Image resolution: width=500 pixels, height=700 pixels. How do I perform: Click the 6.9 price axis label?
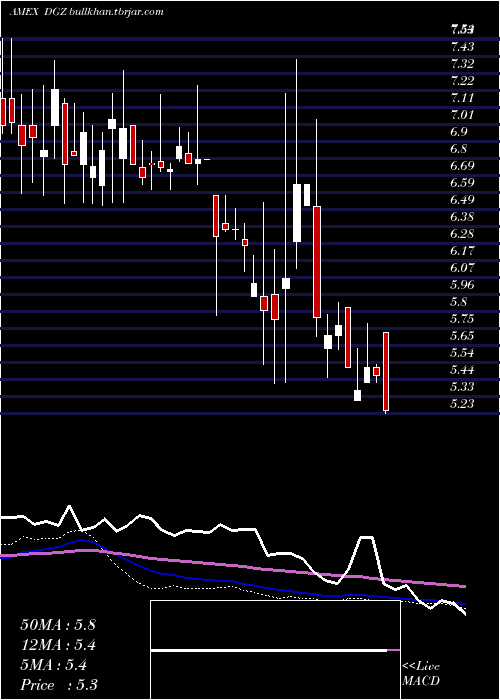[x=459, y=132]
